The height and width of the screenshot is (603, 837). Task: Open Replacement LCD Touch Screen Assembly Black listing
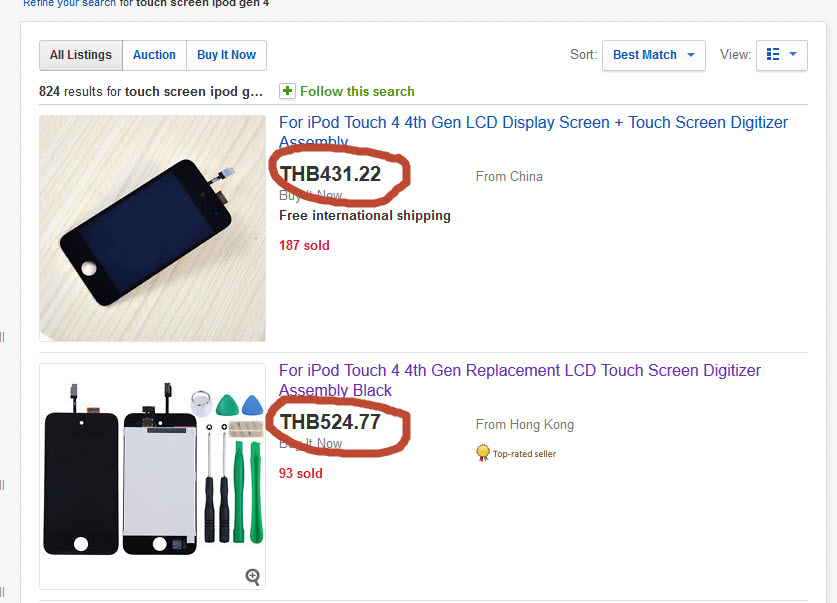[519, 371]
